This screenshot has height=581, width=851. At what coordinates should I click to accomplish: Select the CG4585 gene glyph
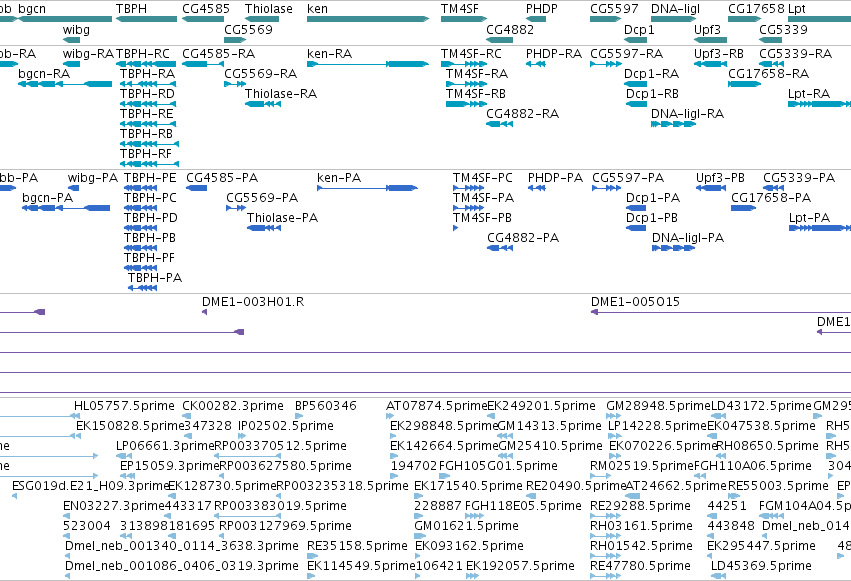pyautogui.click(x=204, y=19)
